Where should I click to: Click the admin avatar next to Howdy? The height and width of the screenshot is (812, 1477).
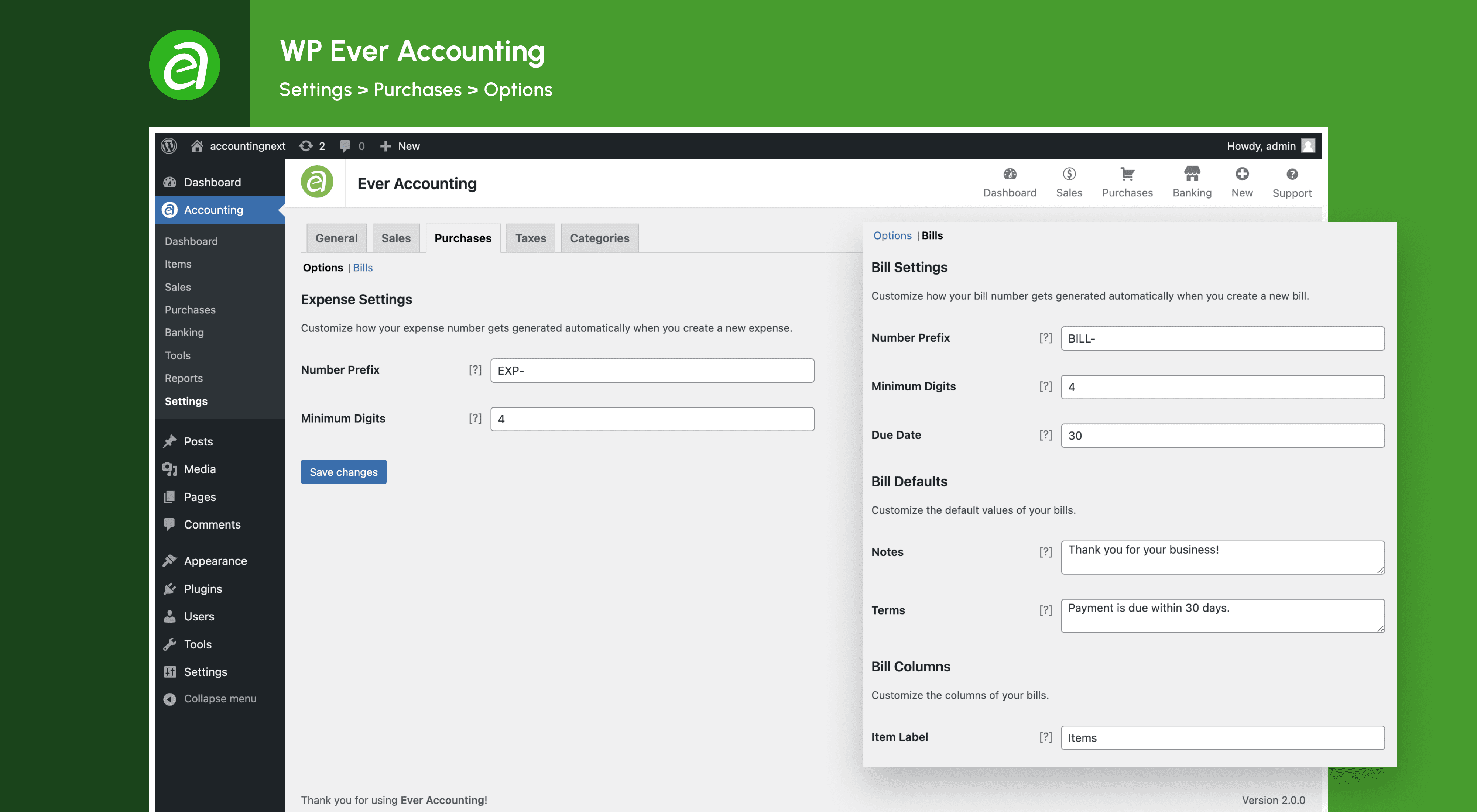coord(1308,146)
